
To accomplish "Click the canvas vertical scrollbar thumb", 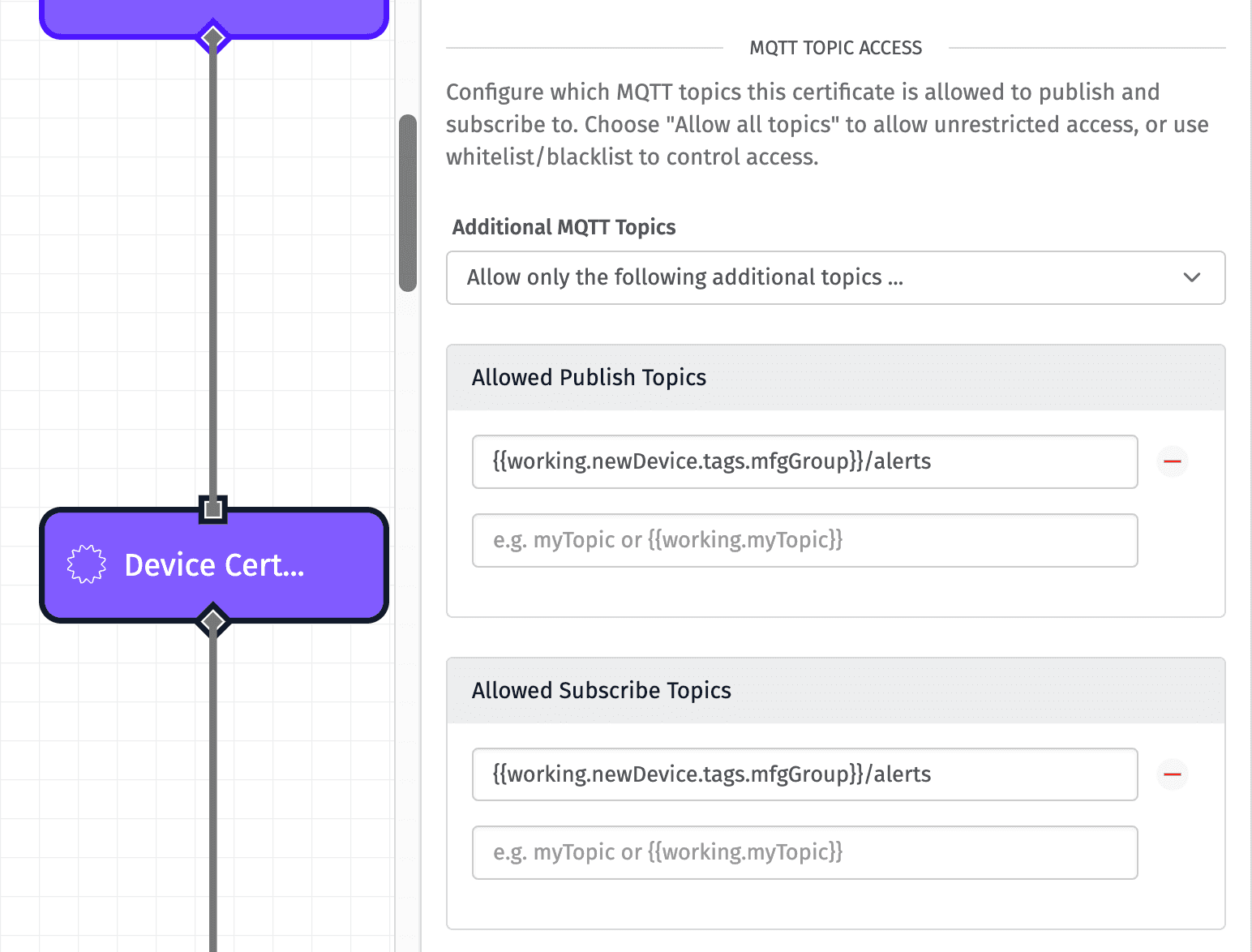I will (408, 203).
